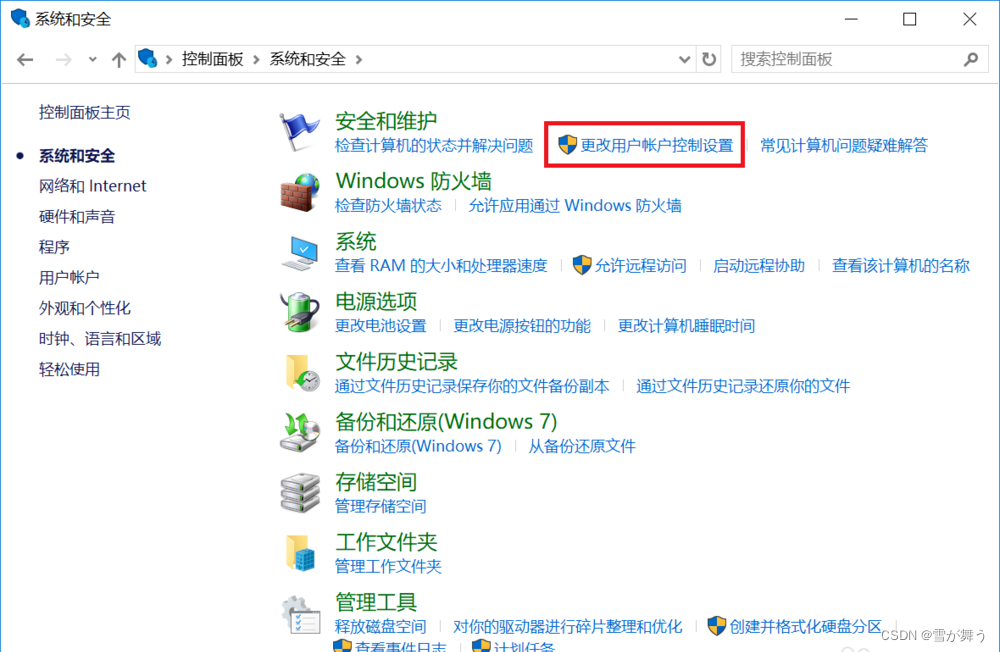Click the Windows Firewall brick wall icon
This screenshot has height=652, width=1000.
click(300, 193)
